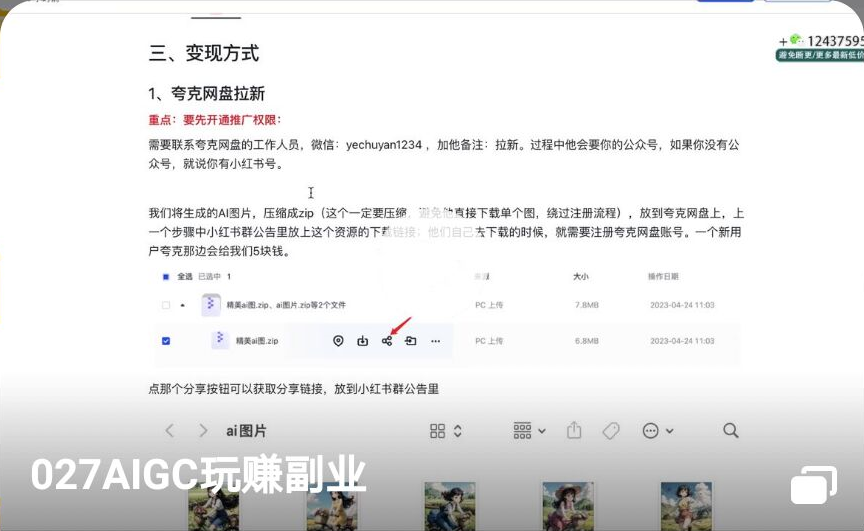Viewport: 864px width, 531px height.
Task: Click the location pin icon on 精美ai图.zip row
Action: (x=338, y=341)
